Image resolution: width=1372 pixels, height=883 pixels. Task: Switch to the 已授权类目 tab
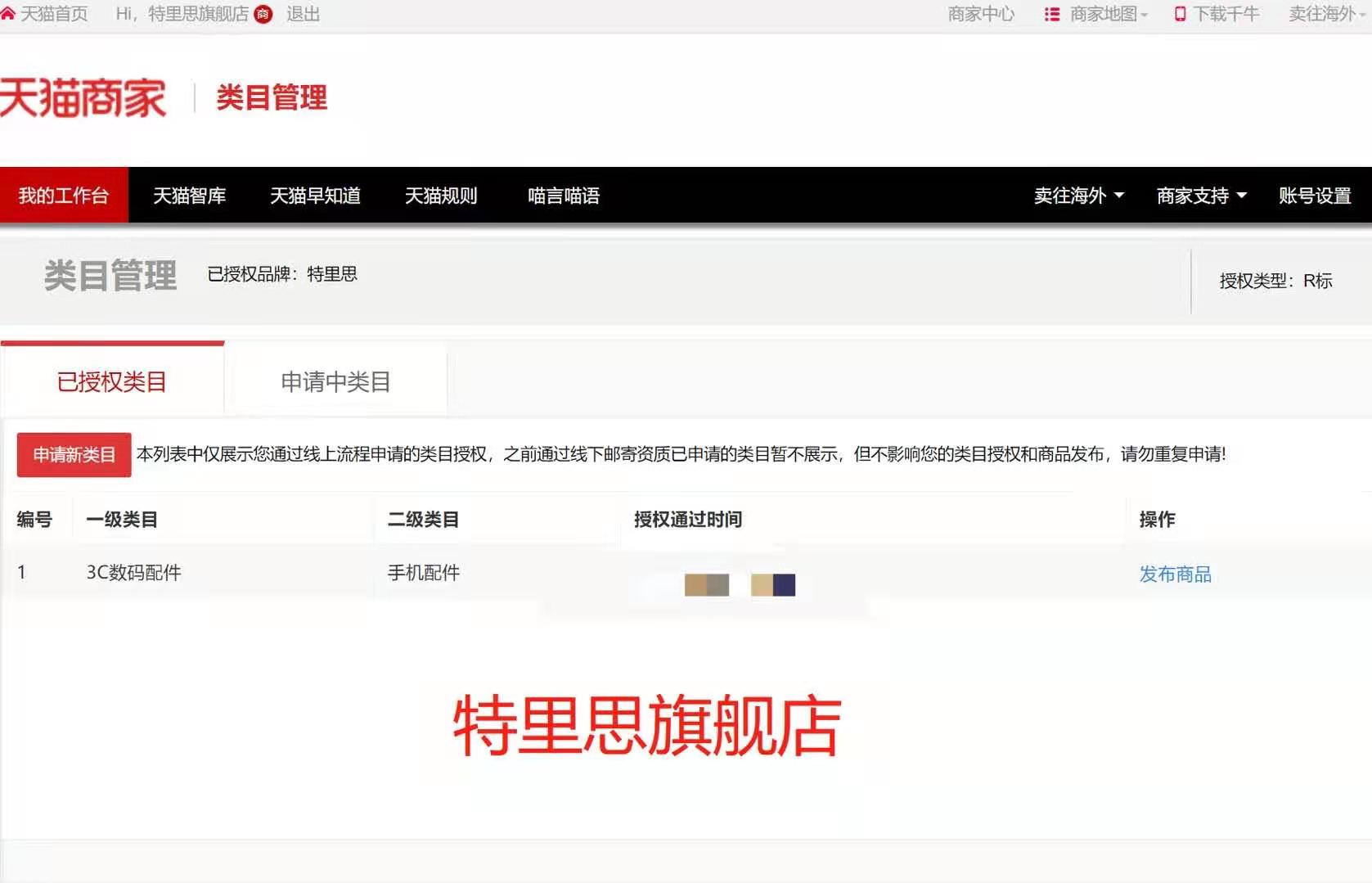(112, 381)
